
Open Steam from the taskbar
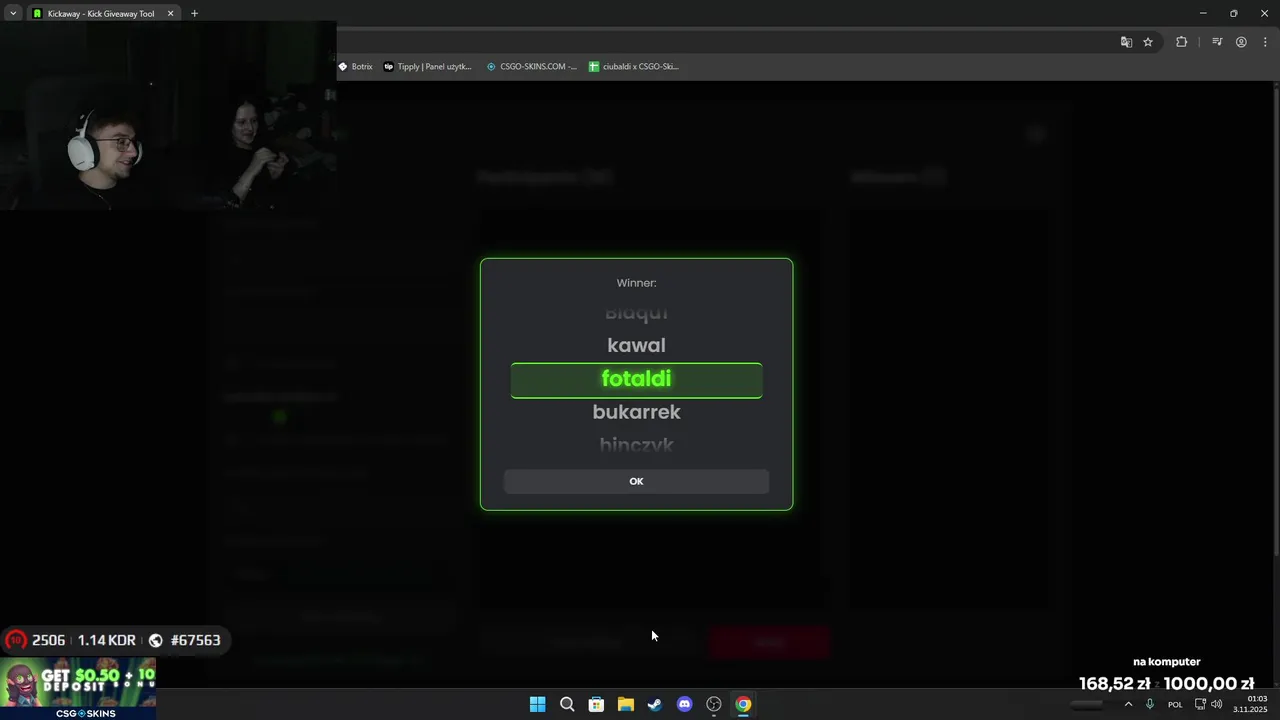(655, 704)
